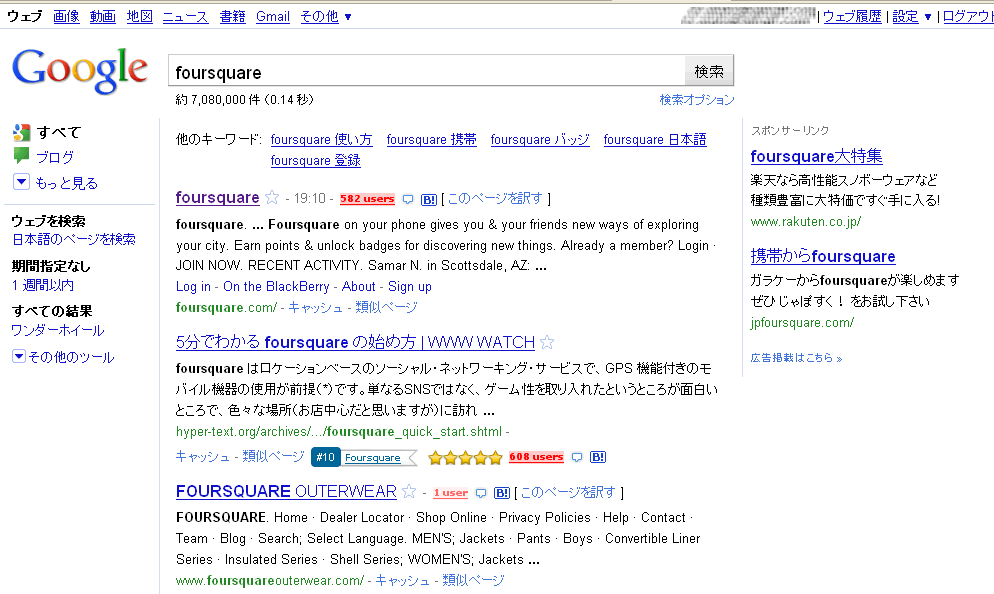This screenshot has width=994, height=594.
Task: Open the Log in sitelink
Action: coord(193,287)
